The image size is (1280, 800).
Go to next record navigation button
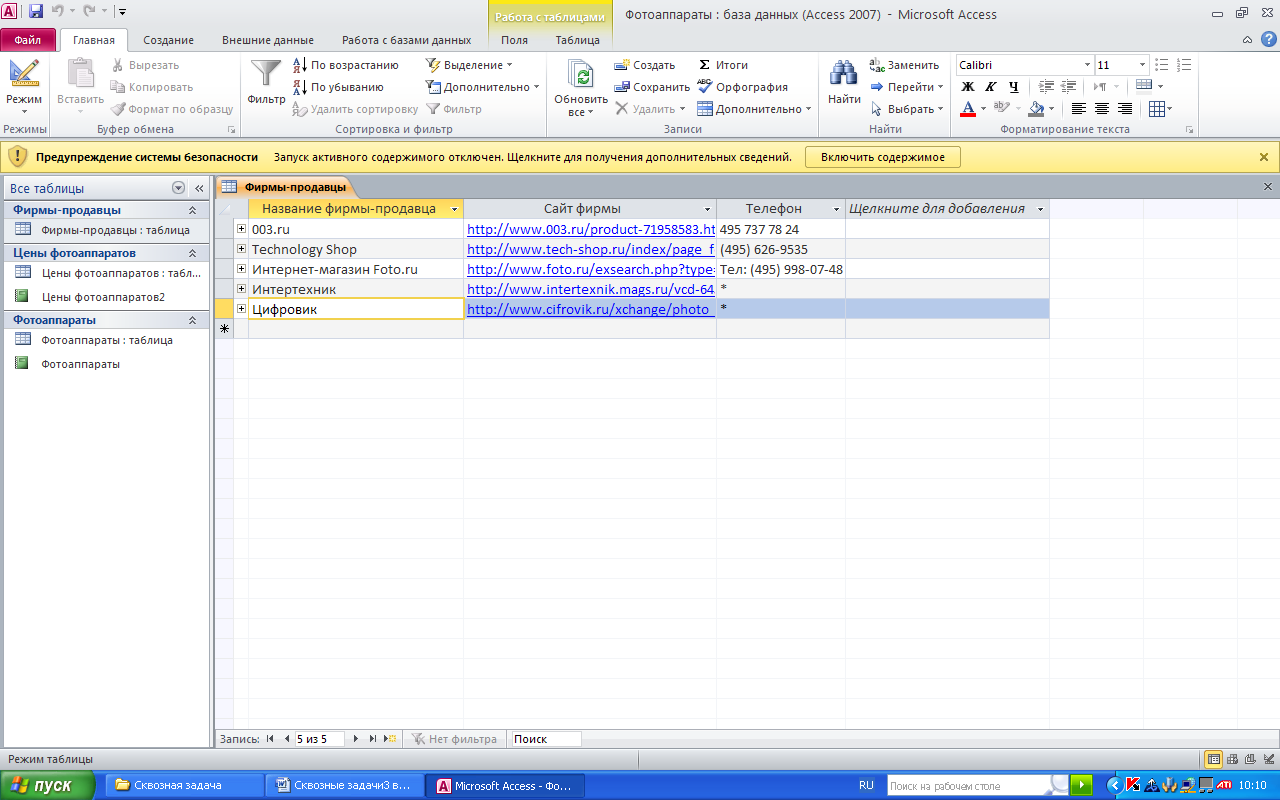click(356, 739)
